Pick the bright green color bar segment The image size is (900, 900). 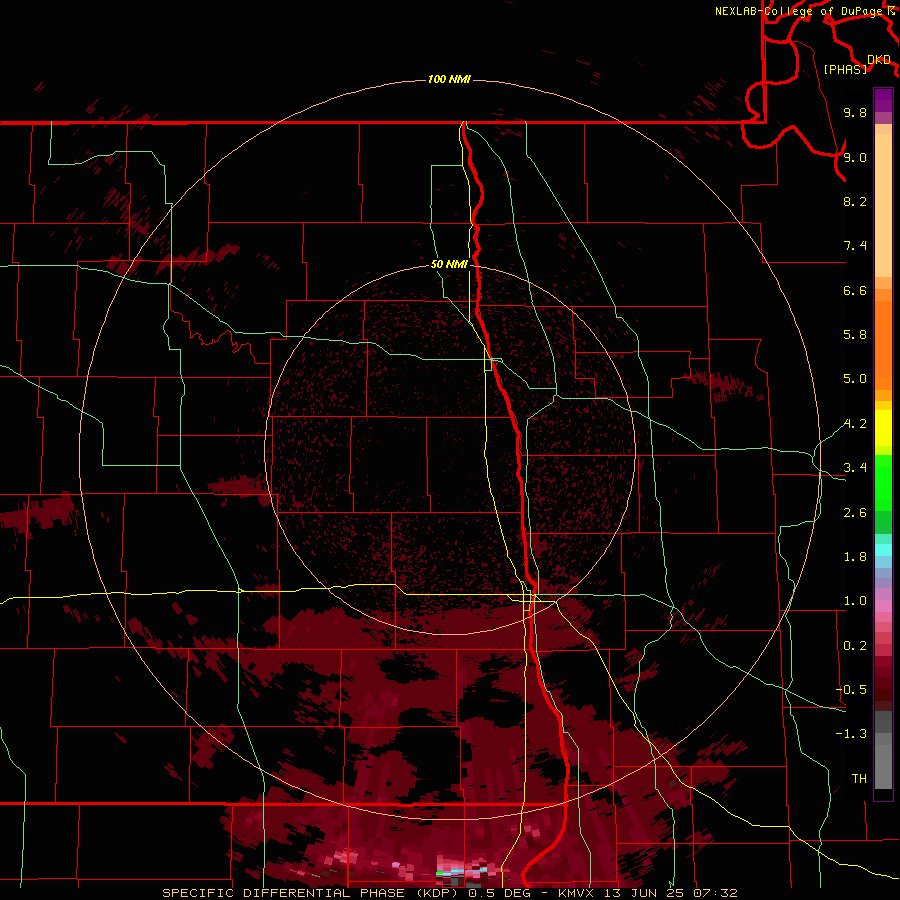tap(883, 483)
